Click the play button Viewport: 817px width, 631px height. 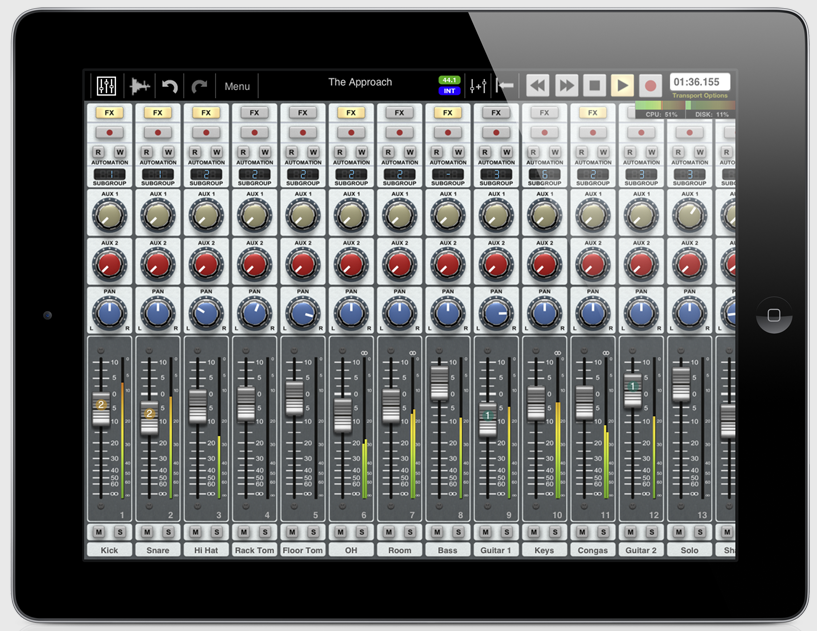(x=622, y=85)
